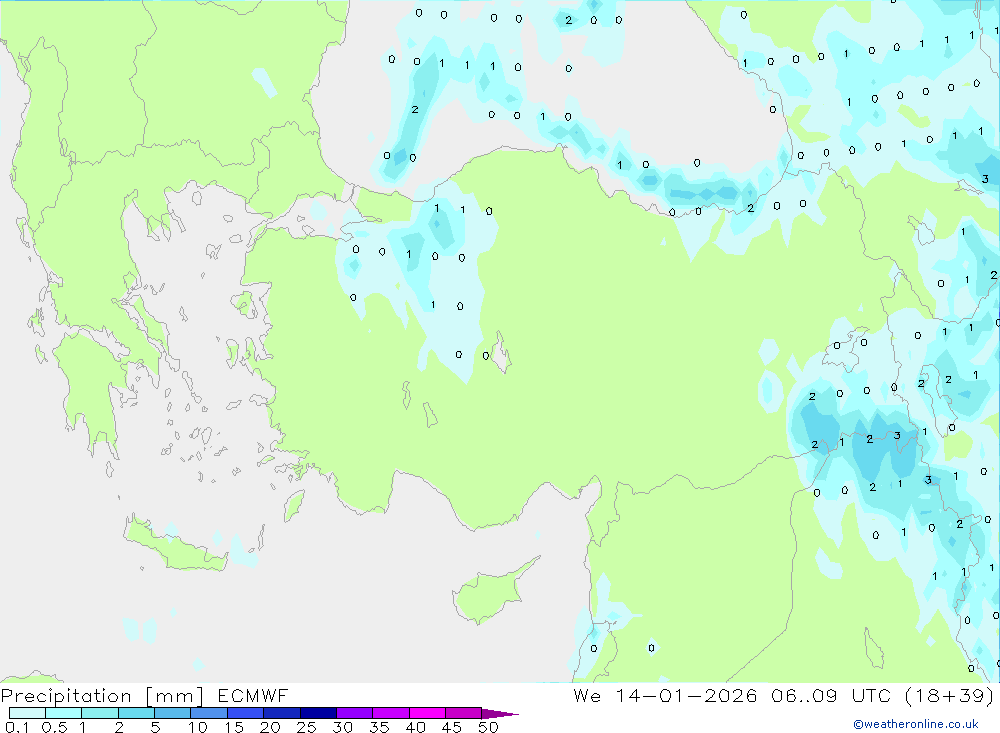Image resolution: width=1000 pixels, height=733 pixels.
Task: Click the '40' legend scale label
Action: click(x=415, y=727)
